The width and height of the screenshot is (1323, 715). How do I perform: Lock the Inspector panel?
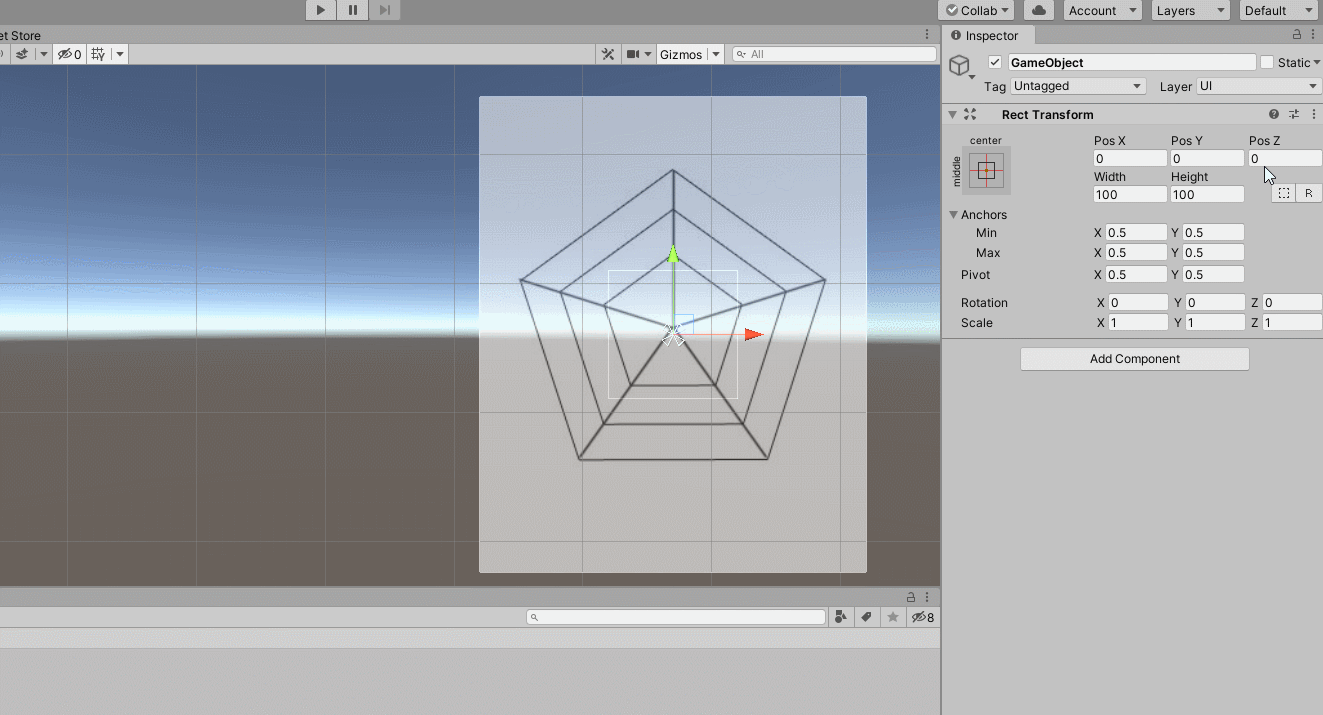pos(1297,35)
